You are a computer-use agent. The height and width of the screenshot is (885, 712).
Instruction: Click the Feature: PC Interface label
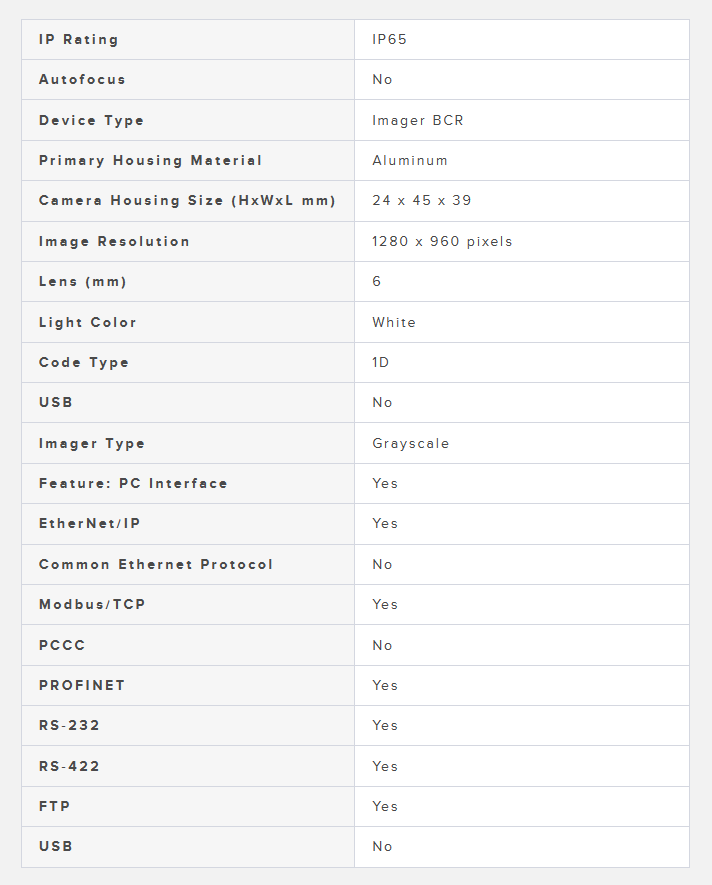133,484
